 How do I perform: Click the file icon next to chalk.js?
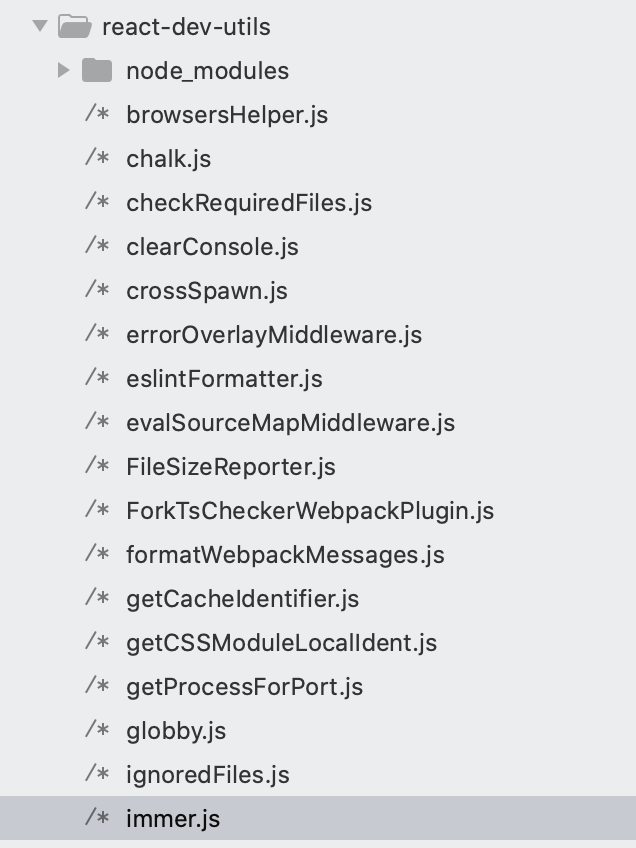97,158
